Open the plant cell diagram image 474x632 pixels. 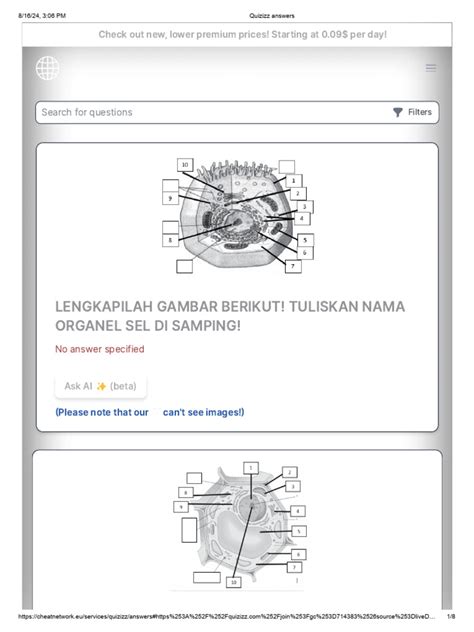coord(240,525)
